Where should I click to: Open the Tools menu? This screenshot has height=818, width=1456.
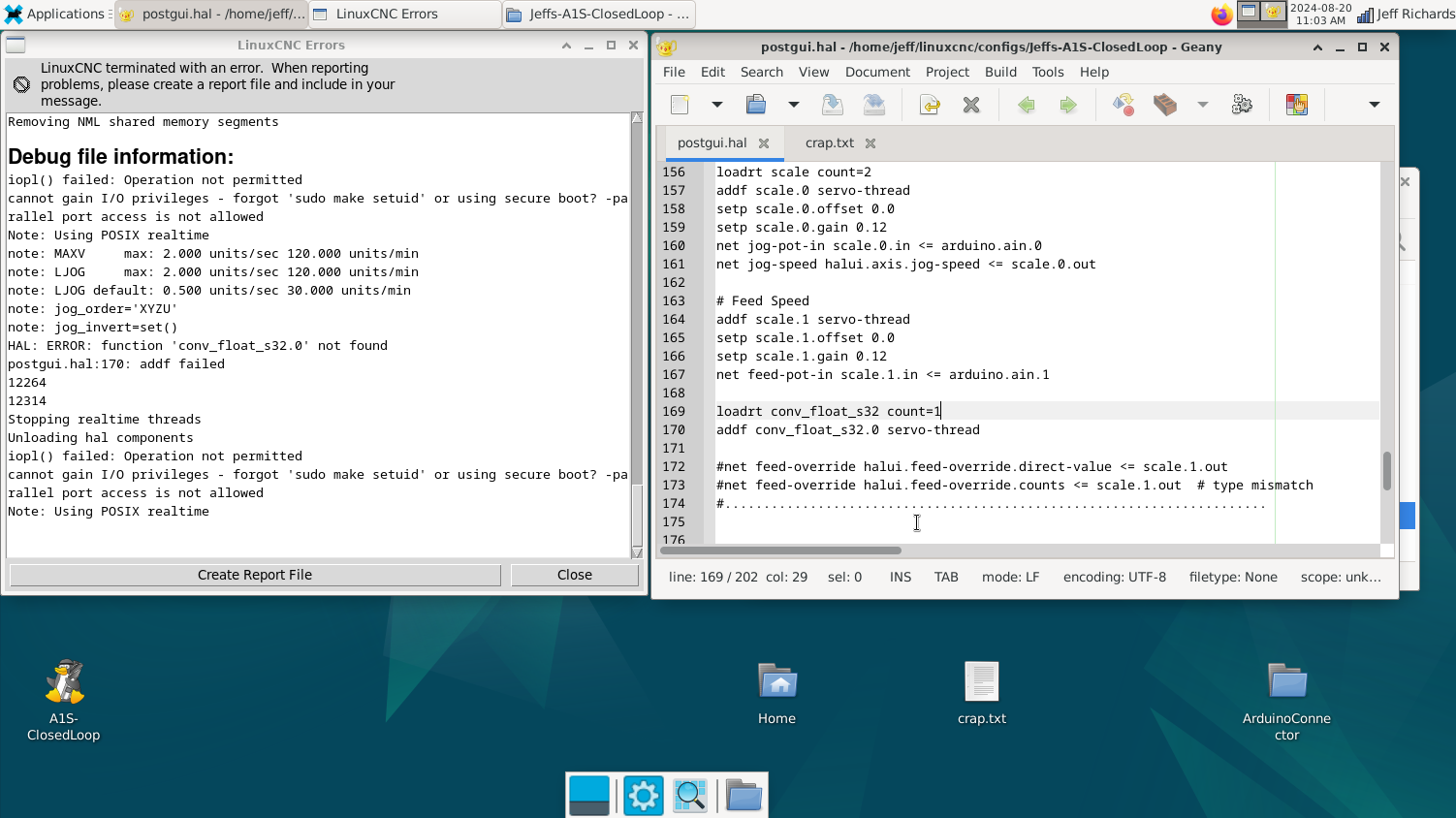[1048, 73]
